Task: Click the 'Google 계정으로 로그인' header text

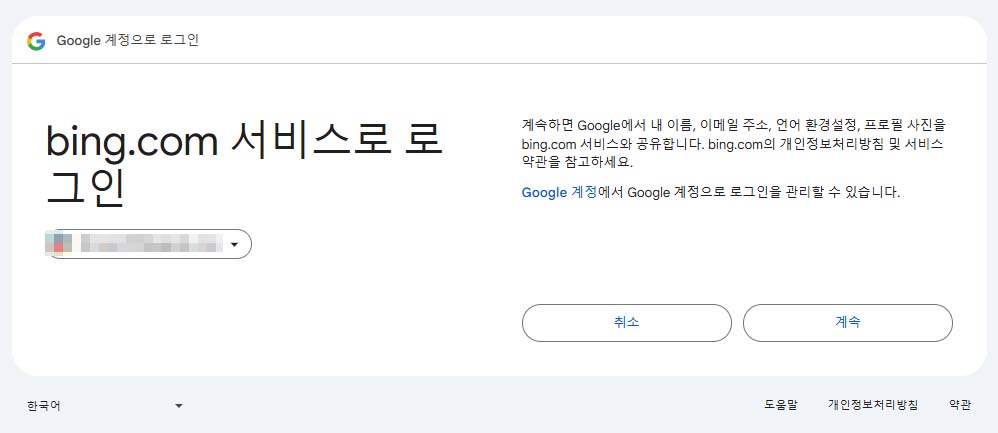Action: point(128,41)
